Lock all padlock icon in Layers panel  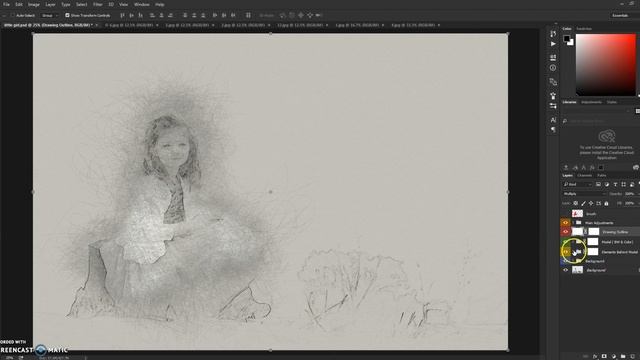click(606, 203)
